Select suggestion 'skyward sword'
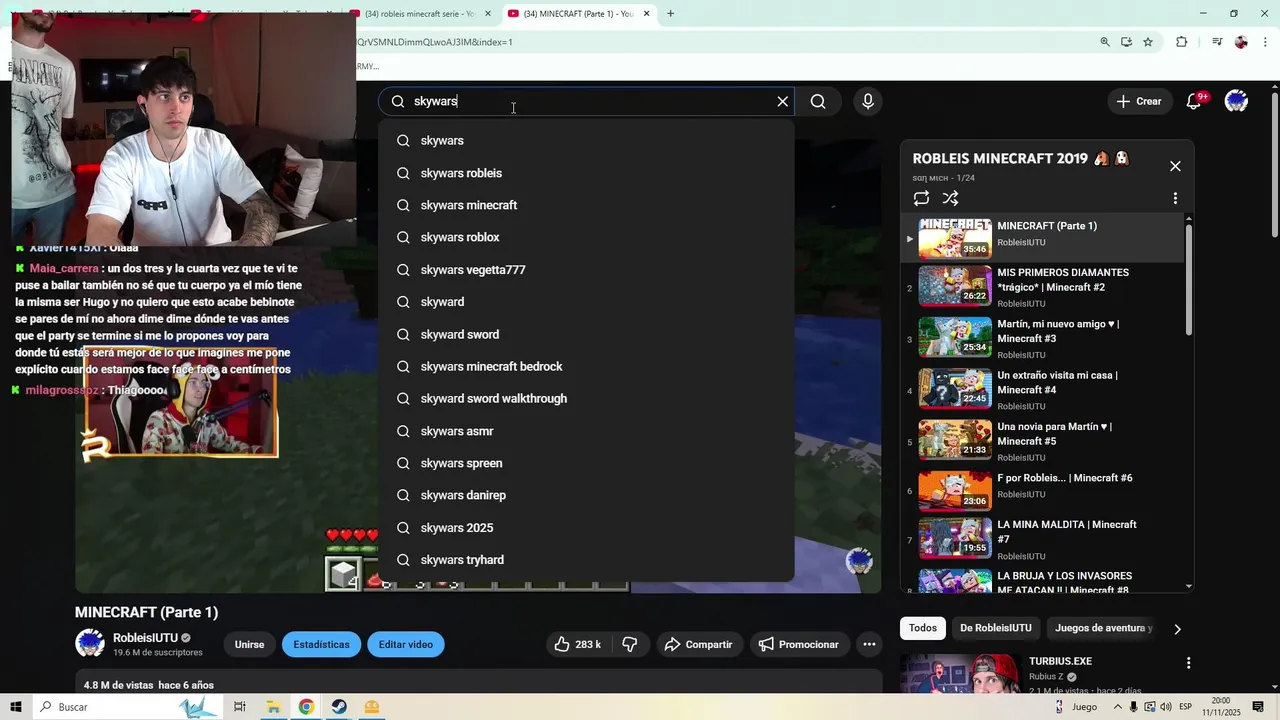1280x720 pixels. click(x=586, y=334)
